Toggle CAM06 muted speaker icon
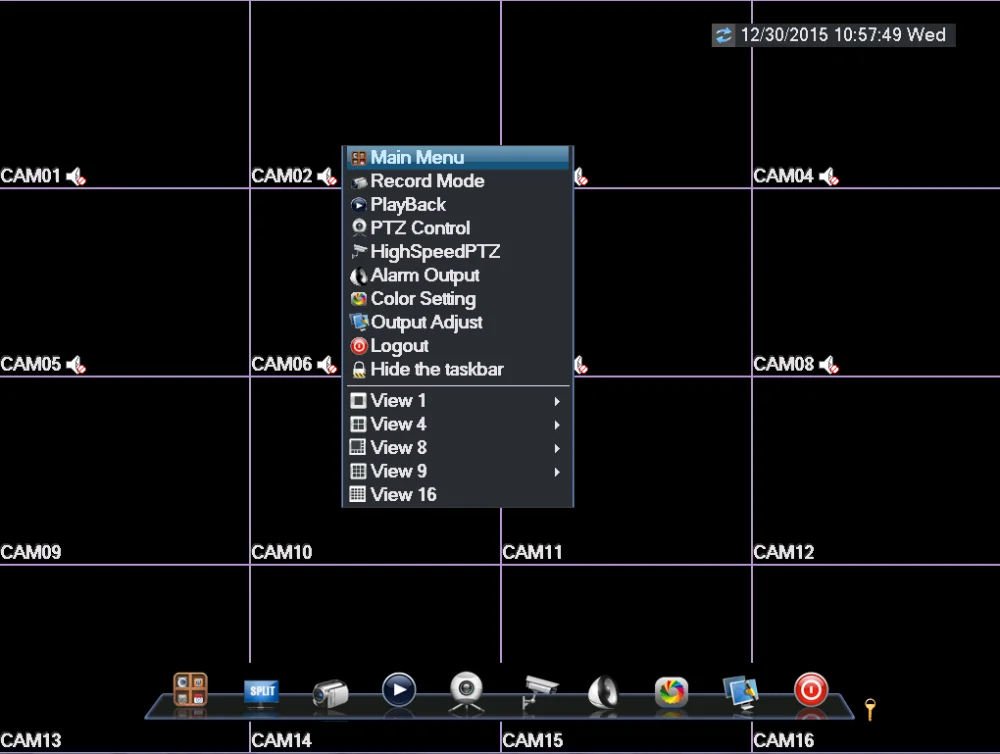 click(327, 365)
